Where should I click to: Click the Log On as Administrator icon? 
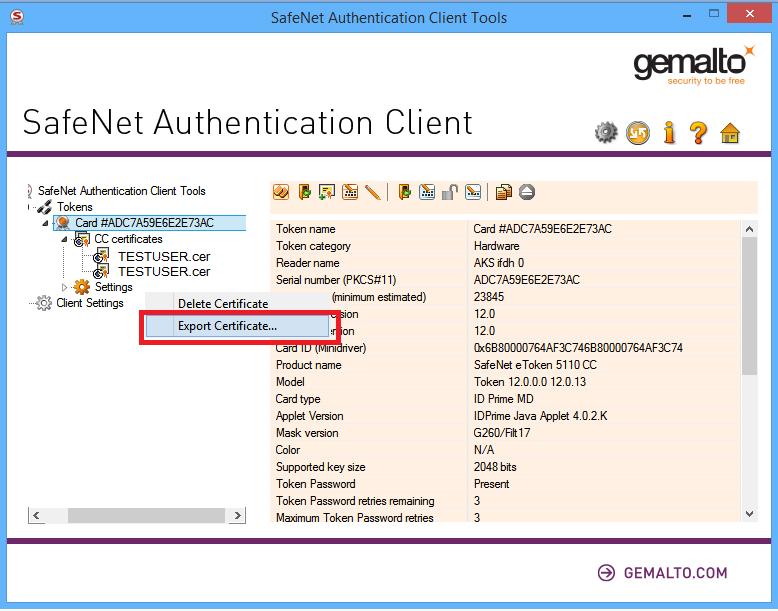(405, 192)
